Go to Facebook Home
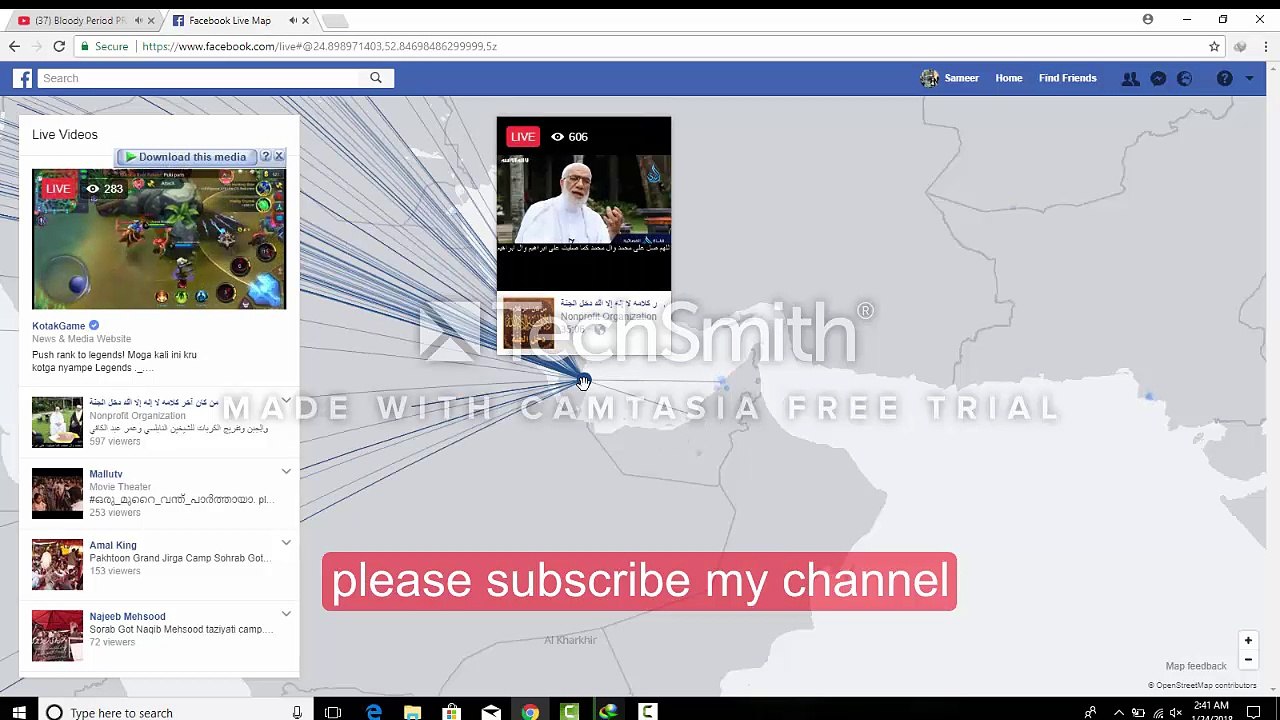Screen dimensions: 1280x720 [1008, 78]
